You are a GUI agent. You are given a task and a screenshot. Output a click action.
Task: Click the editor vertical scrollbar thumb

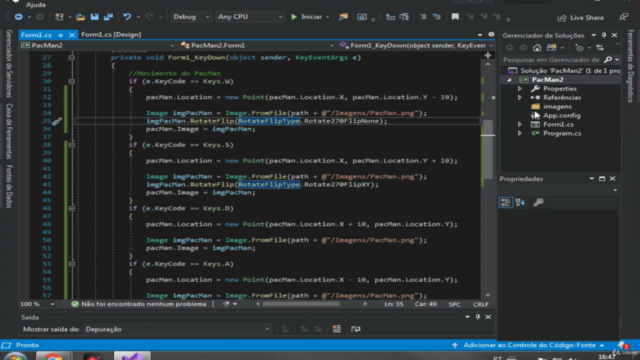487,149
